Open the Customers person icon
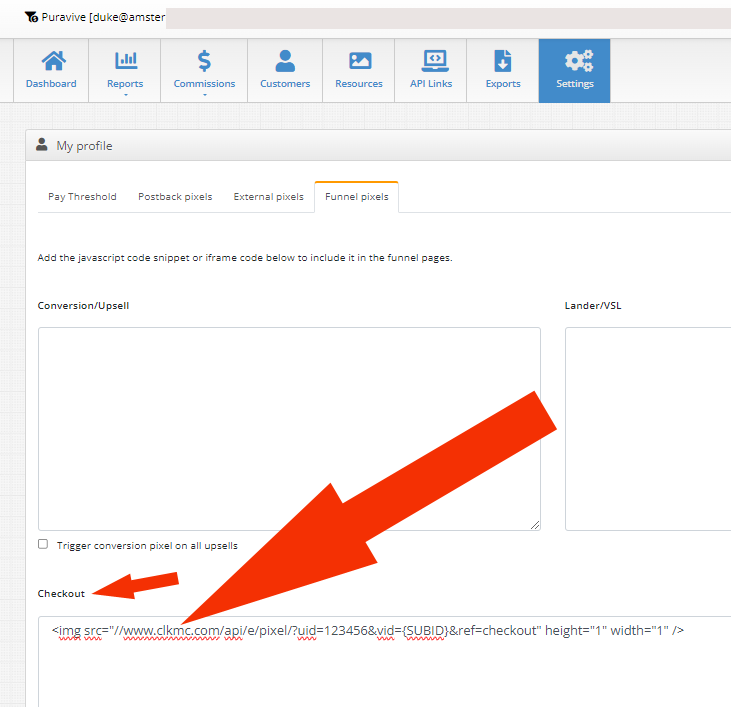This screenshot has width=731, height=707. (285, 61)
